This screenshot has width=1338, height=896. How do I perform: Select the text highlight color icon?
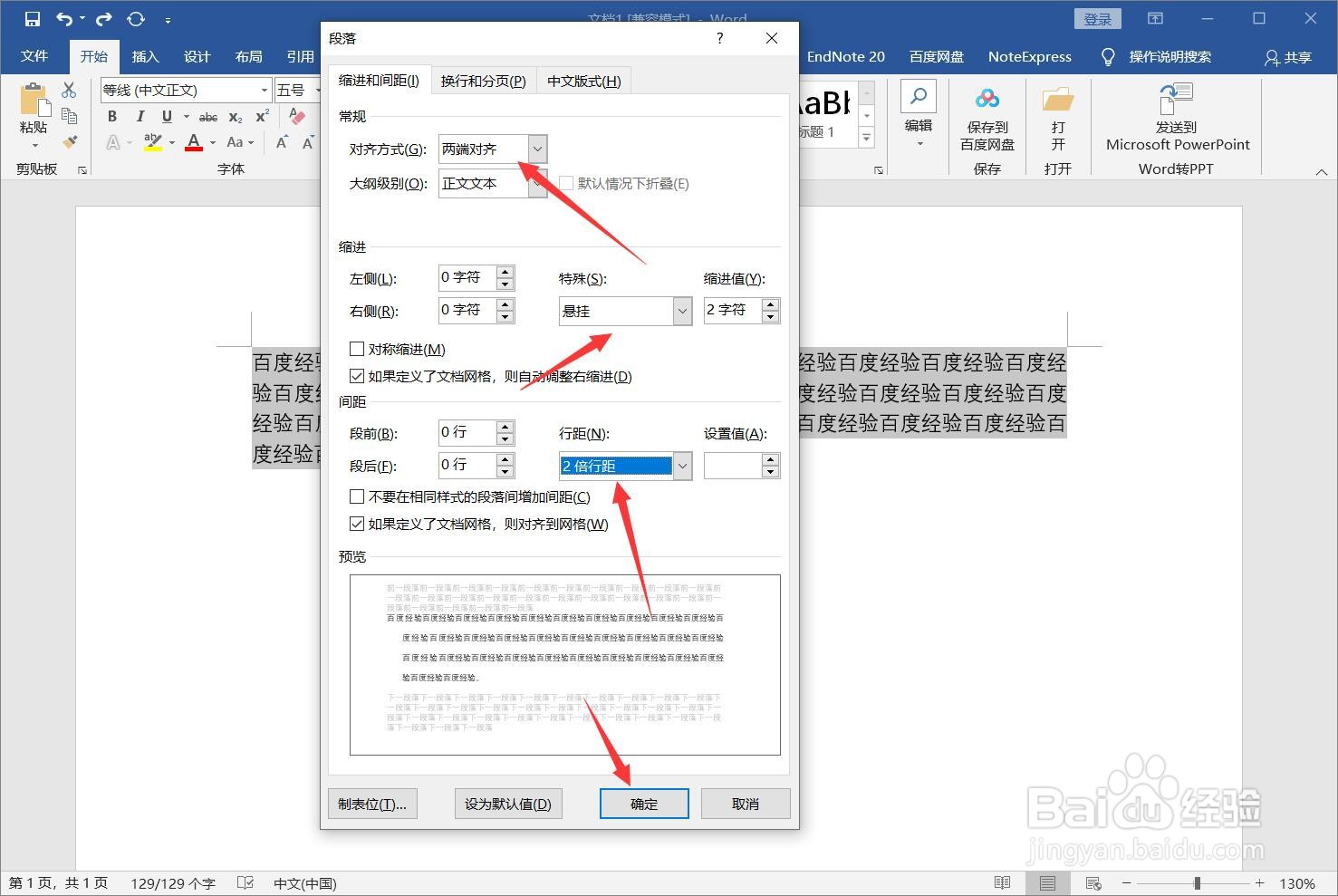pyautogui.click(x=154, y=142)
